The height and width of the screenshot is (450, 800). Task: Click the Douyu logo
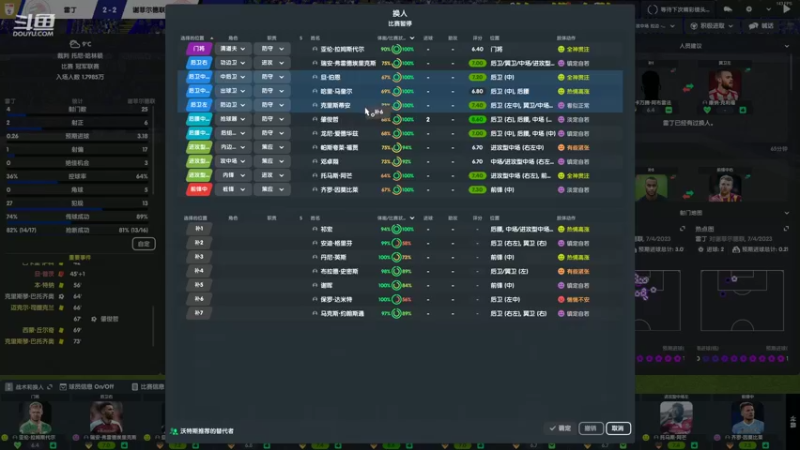(x=34, y=26)
